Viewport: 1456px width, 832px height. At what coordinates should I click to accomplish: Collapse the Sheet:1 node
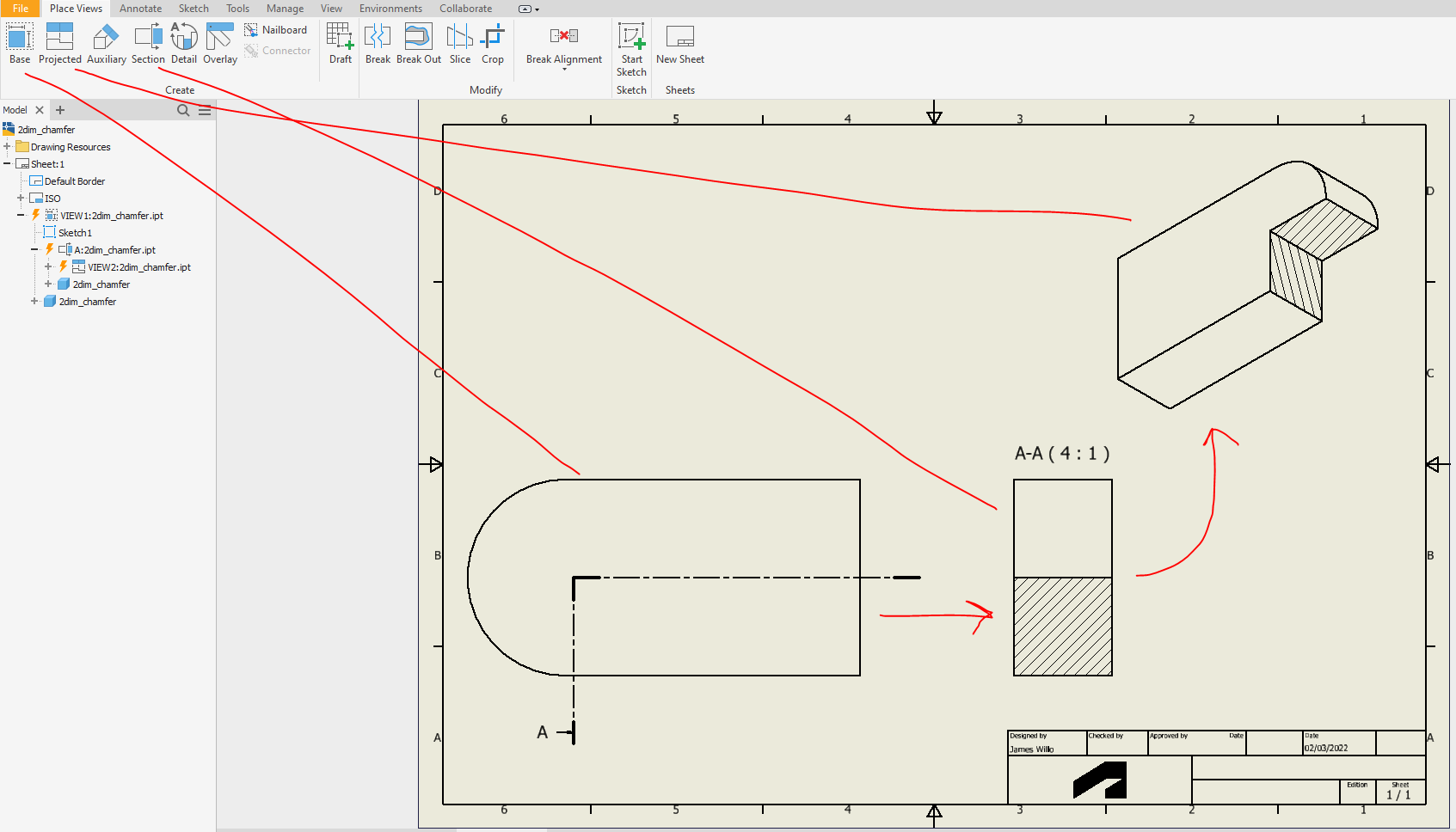tap(7, 163)
